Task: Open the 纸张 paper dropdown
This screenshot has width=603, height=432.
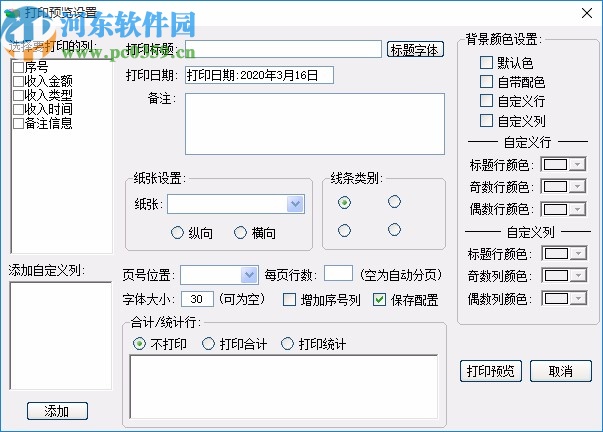Action: (295, 204)
